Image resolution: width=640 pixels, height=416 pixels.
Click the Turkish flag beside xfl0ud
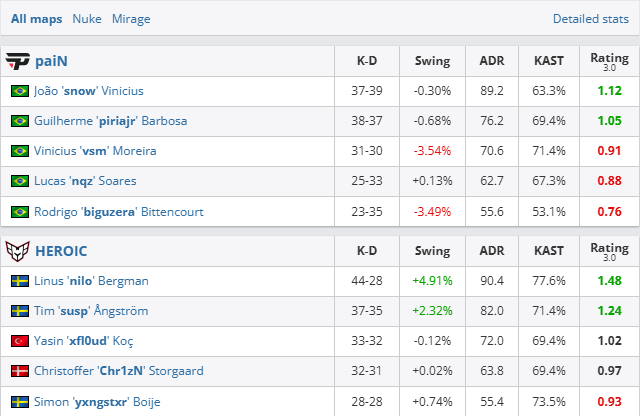click(19, 341)
